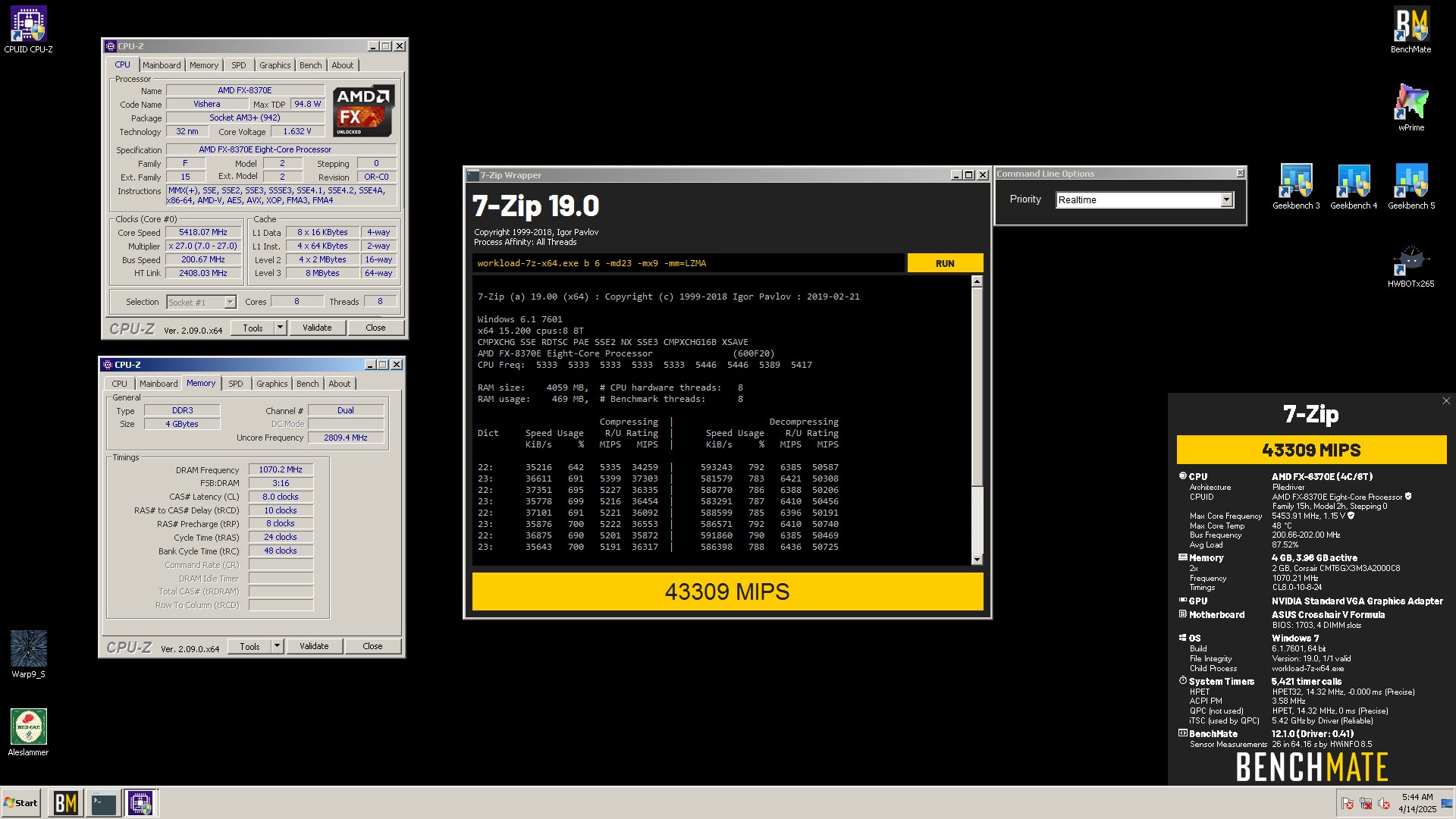Switch to Bench tab in top CPU-Z

point(310,65)
